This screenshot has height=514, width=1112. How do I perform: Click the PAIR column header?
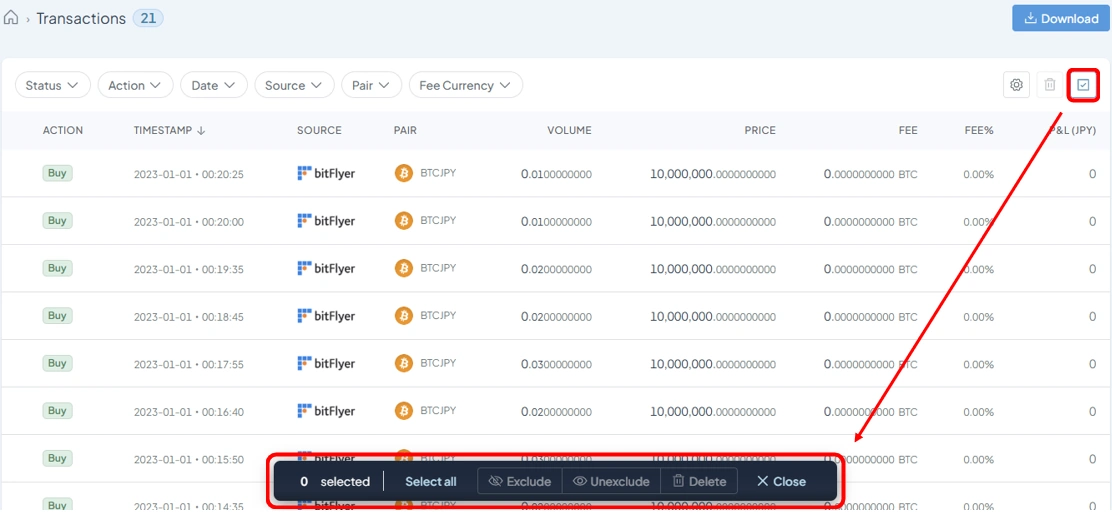tap(405, 130)
